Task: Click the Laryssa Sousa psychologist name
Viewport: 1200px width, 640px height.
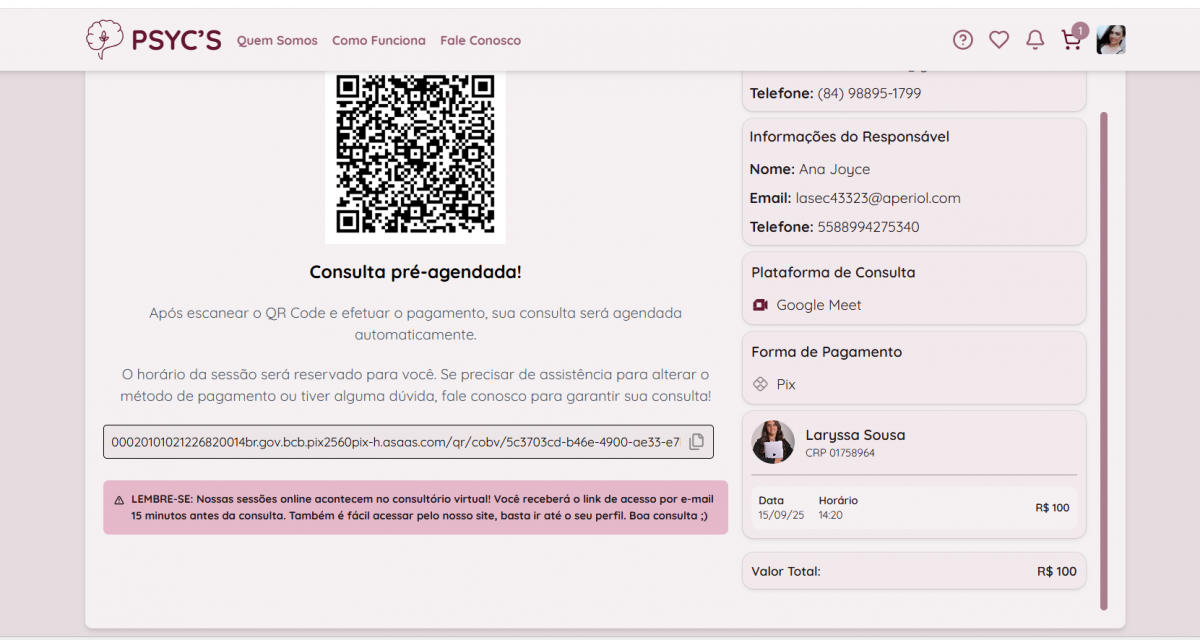Action: [855, 435]
